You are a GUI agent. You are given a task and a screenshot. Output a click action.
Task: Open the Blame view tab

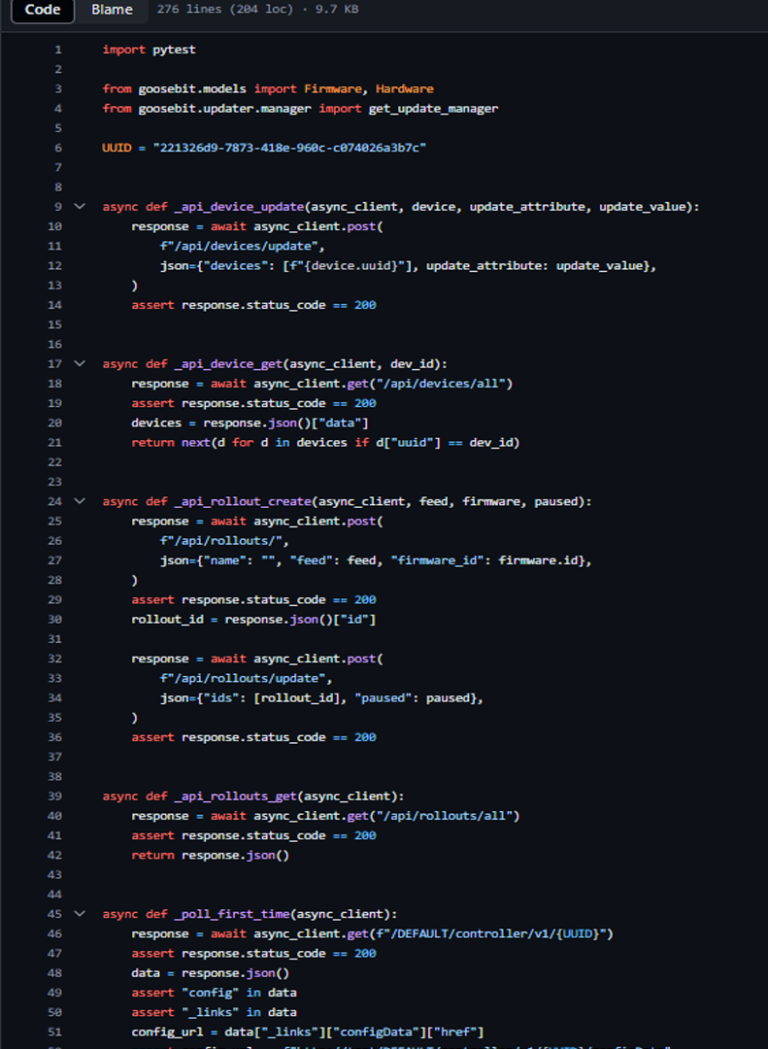[x=111, y=10]
